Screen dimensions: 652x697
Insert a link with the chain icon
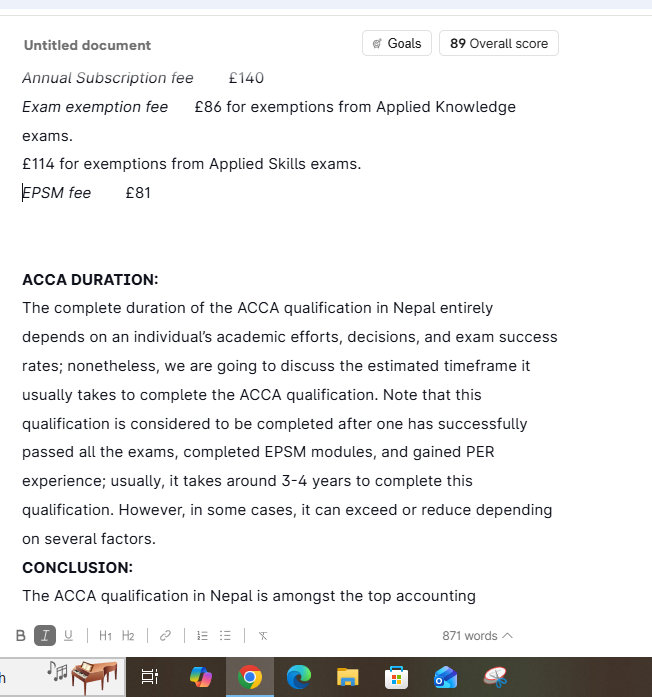(166, 636)
